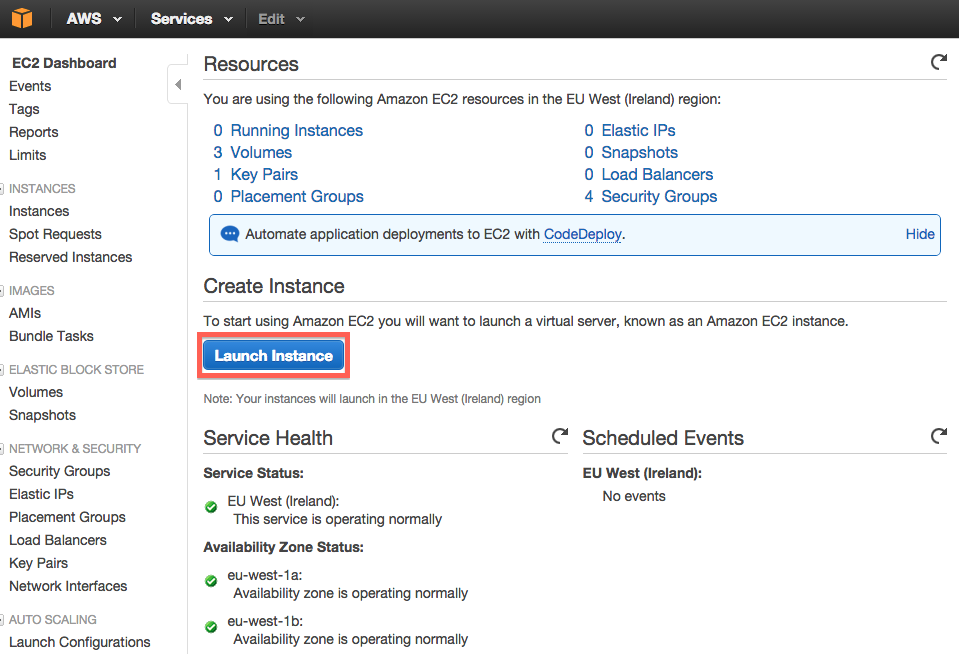Collapse the ELASTIC BLOCK STORE section
Viewport: 959px width, 654px height.
(2, 370)
